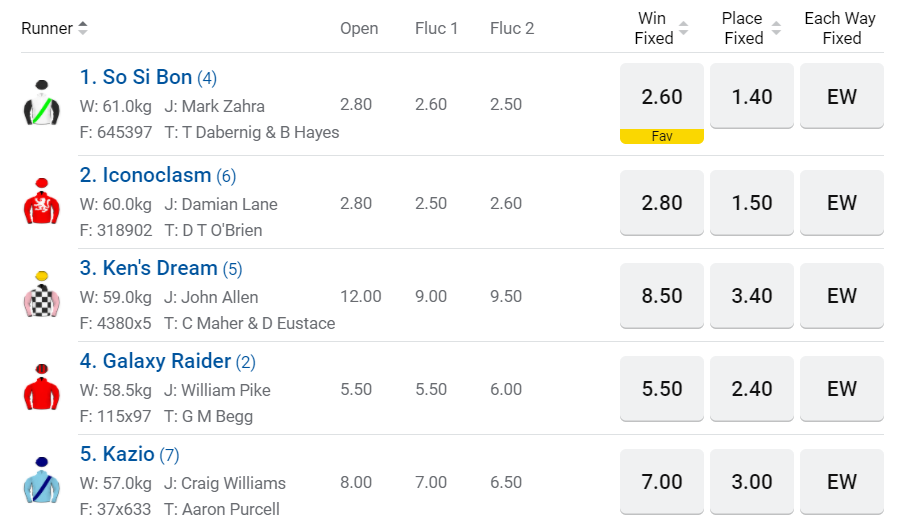Select So Si Bon win odds 2.60

(x=662, y=96)
